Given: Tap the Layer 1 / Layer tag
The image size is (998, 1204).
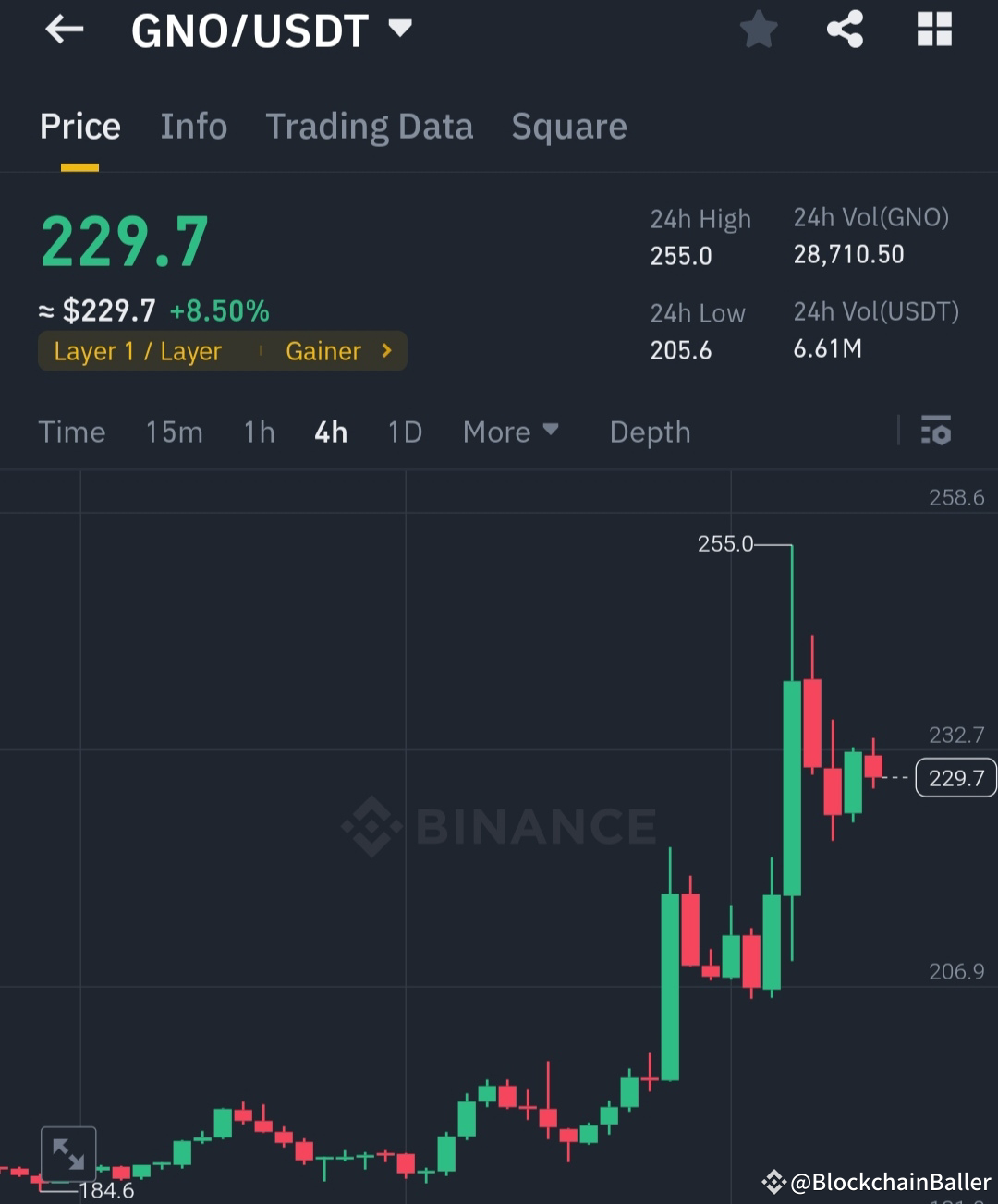Looking at the screenshot, I should pos(137,351).
